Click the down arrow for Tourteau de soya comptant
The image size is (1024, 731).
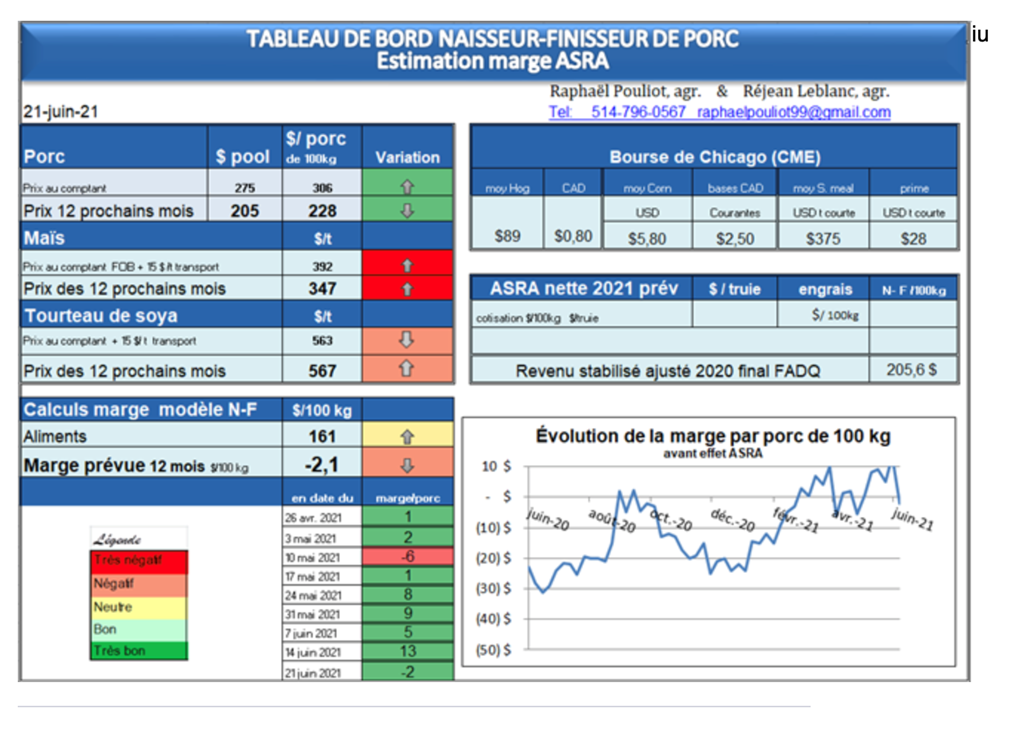pos(407,339)
